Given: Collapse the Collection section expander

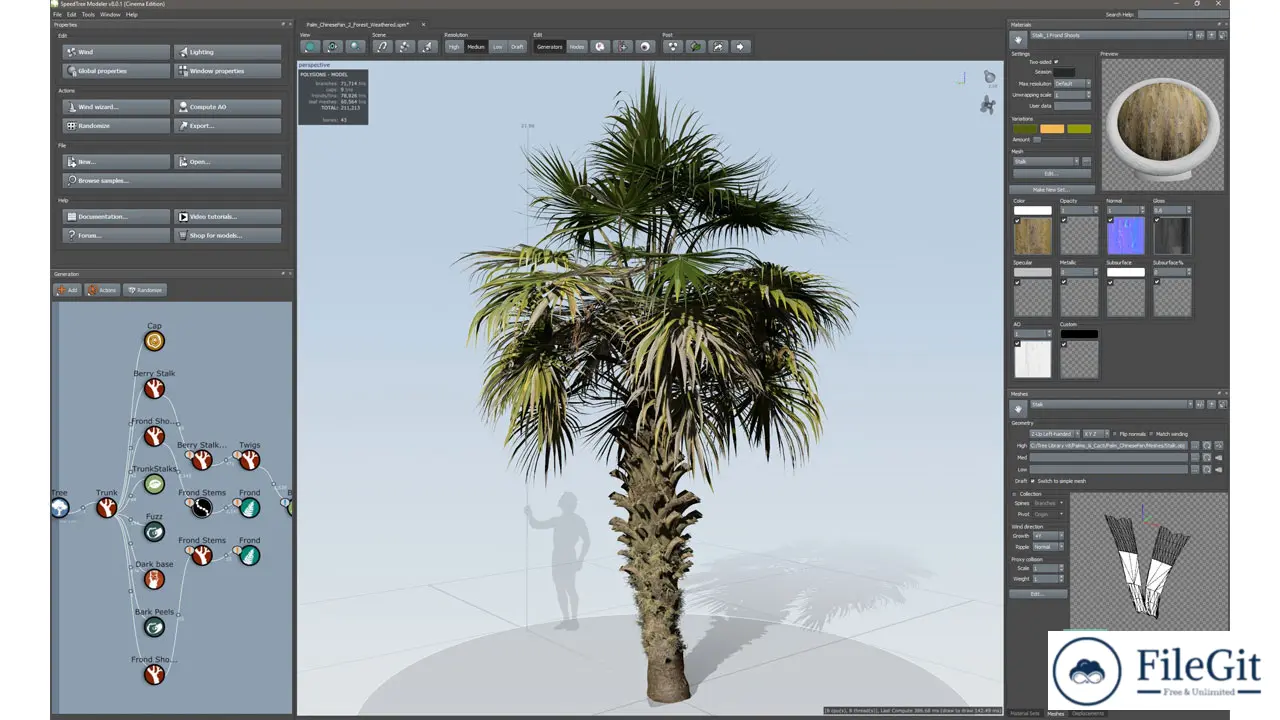Looking at the screenshot, I should (x=1015, y=494).
